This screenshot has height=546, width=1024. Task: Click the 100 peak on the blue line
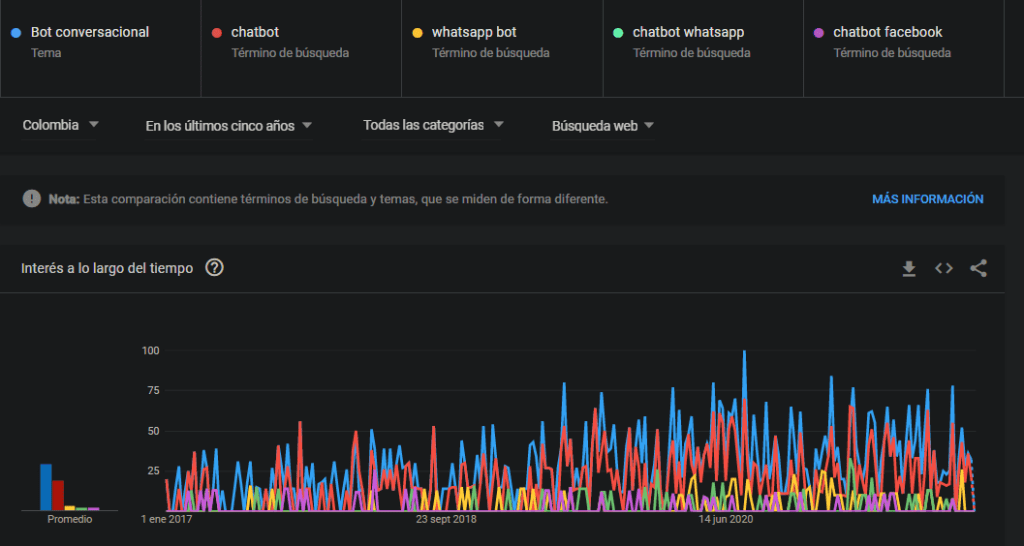pyautogui.click(x=744, y=352)
